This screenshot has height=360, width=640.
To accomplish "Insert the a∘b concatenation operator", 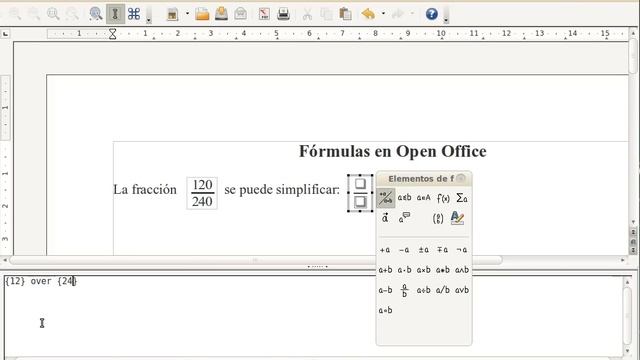I will tap(385, 310).
